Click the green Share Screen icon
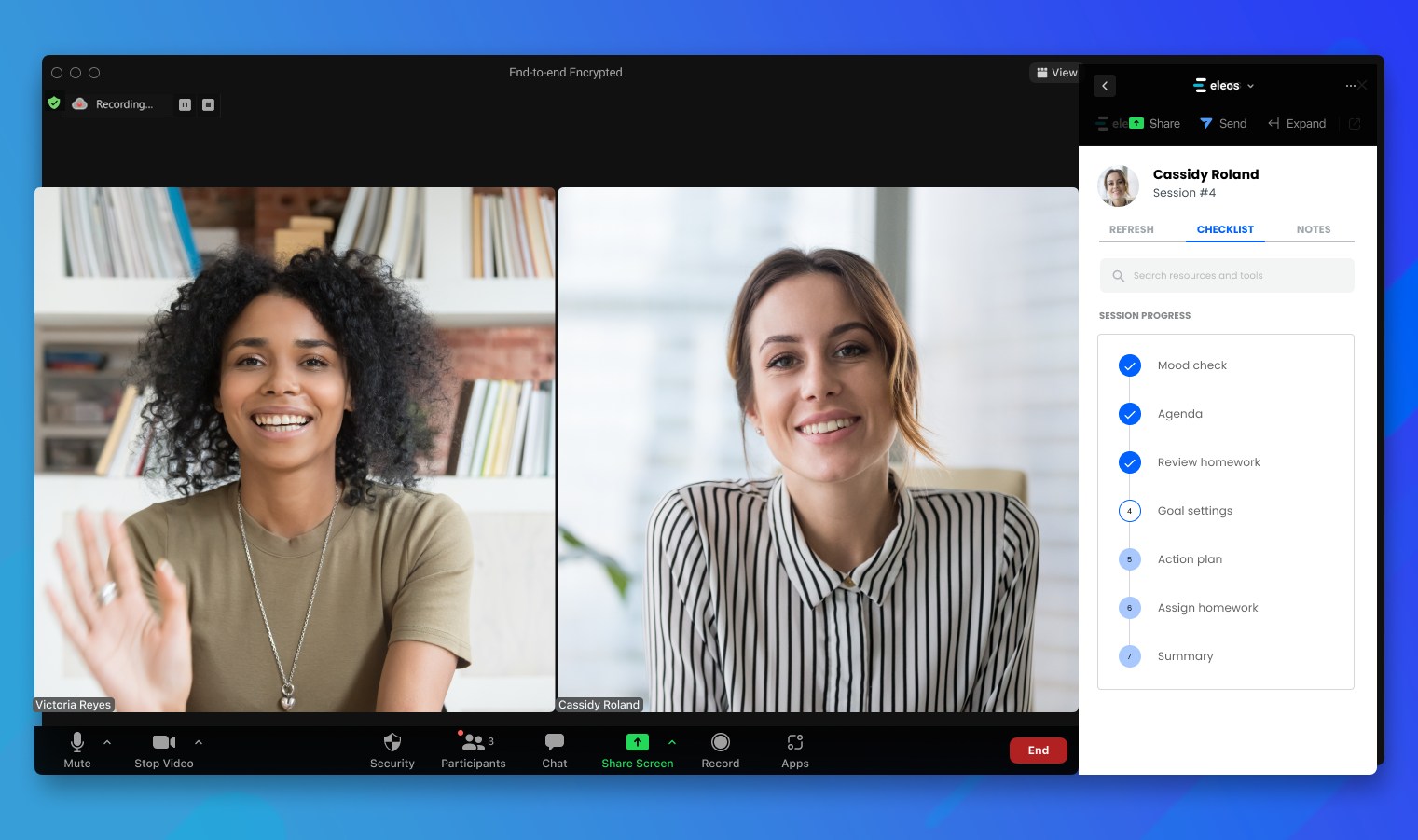 637,742
